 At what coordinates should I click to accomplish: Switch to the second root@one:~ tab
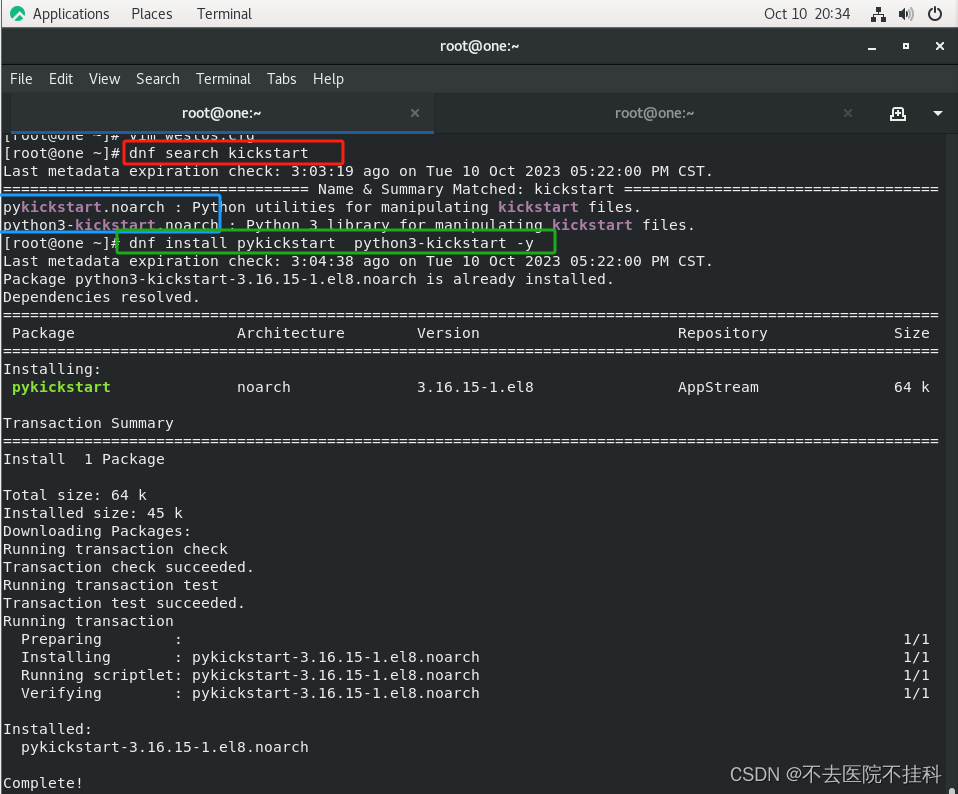click(655, 113)
